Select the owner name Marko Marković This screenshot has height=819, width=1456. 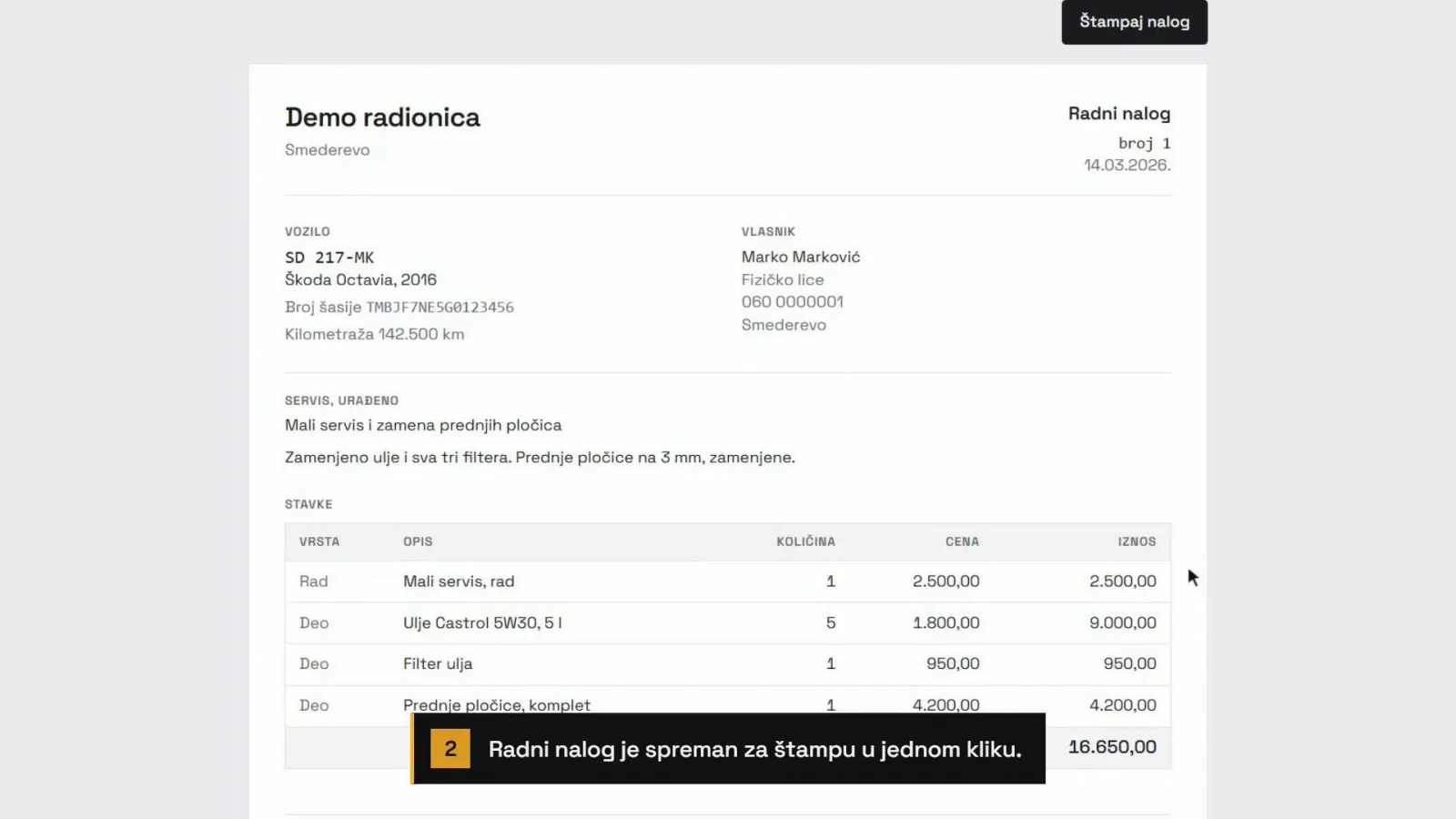(801, 257)
